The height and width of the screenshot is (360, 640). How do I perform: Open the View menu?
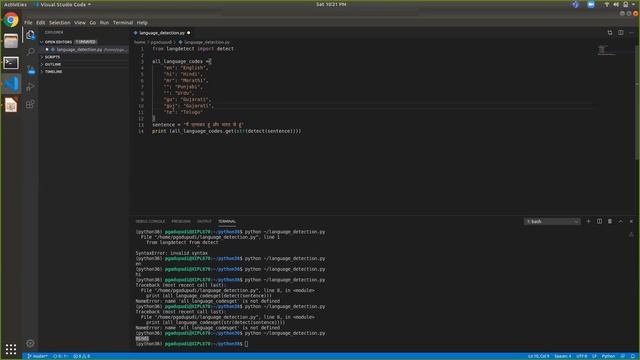(80, 23)
